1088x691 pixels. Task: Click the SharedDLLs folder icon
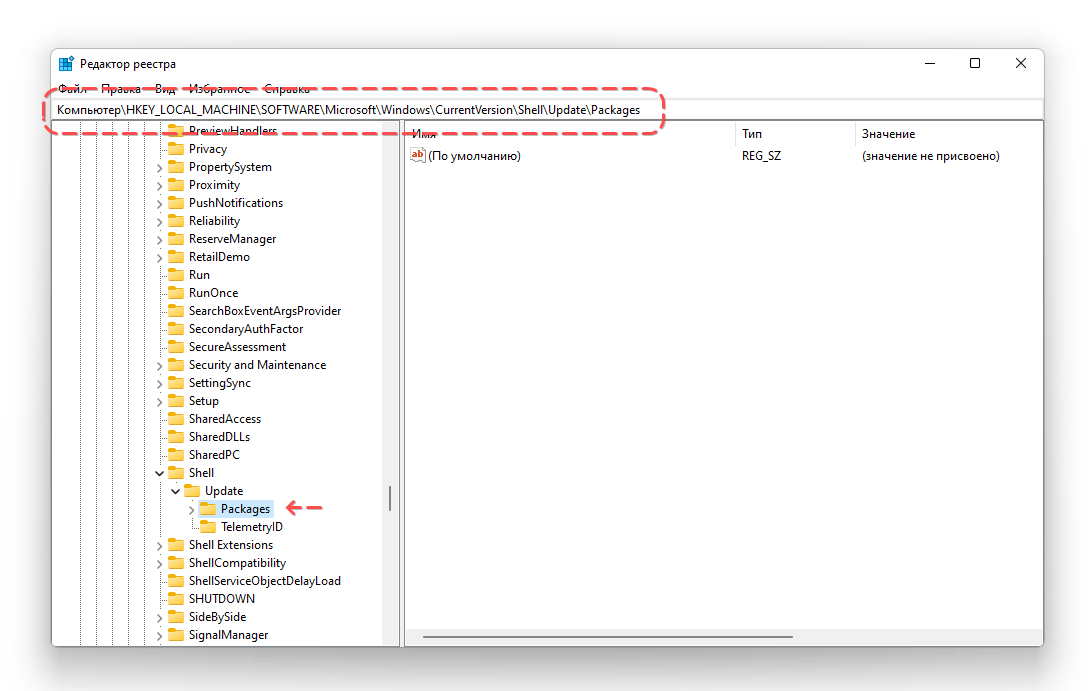click(x=176, y=437)
